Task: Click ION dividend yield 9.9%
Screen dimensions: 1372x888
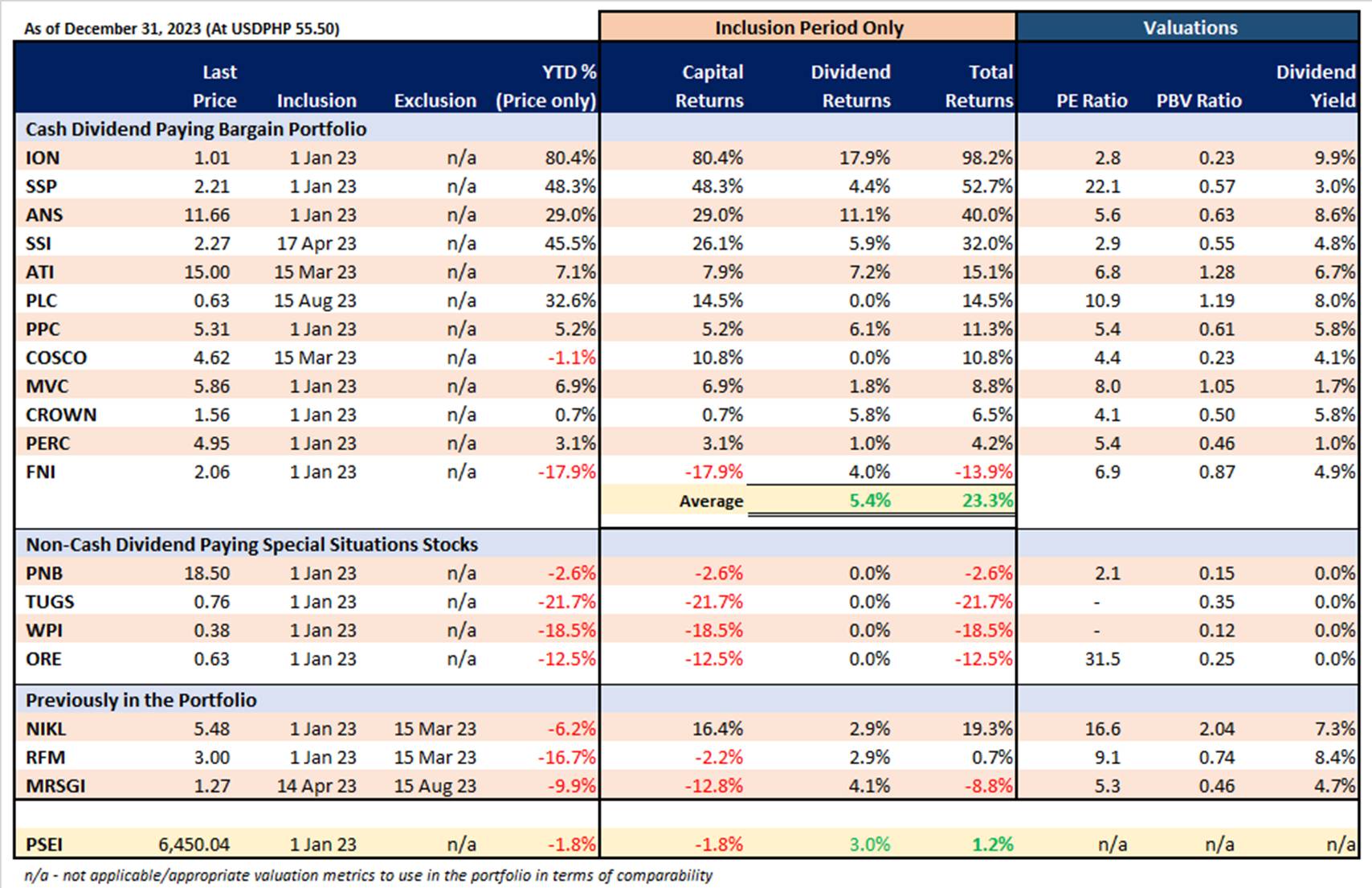Action: click(x=1335, y=158)
